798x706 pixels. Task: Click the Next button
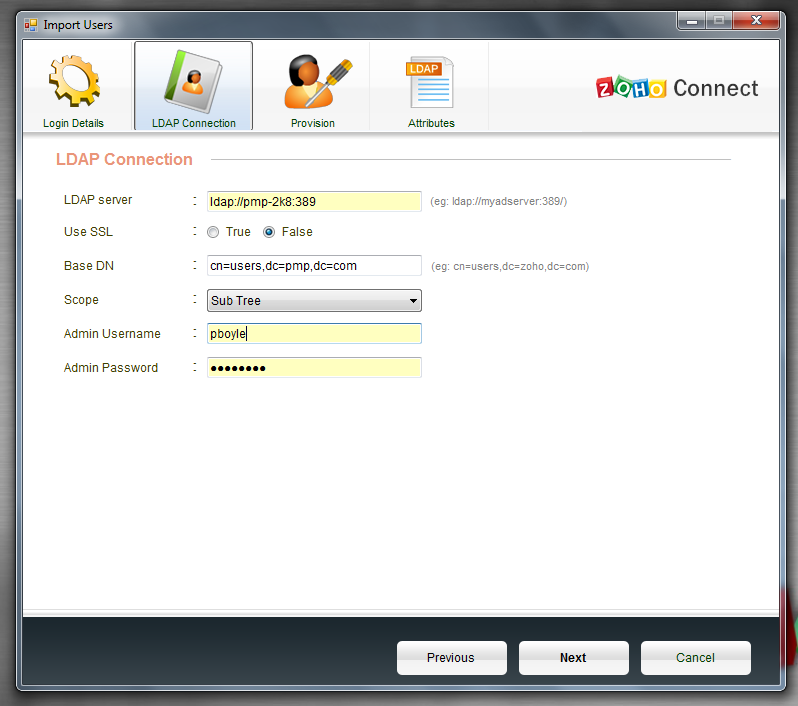pos(574,658)
